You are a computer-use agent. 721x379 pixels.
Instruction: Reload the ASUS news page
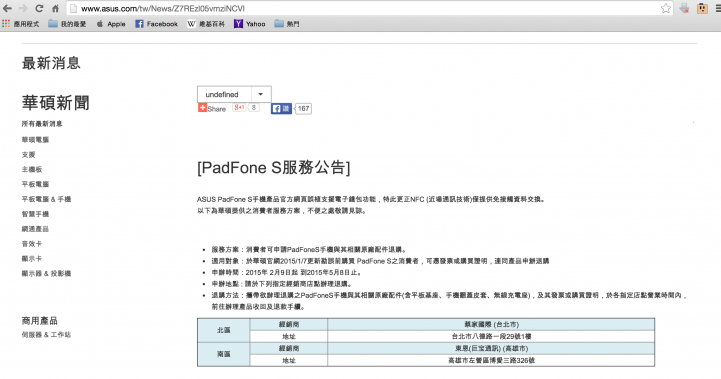coord(39,8)
